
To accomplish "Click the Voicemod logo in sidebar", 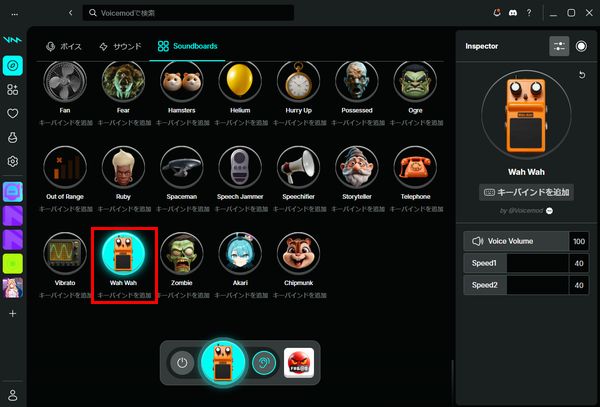I will click(13, 40).
